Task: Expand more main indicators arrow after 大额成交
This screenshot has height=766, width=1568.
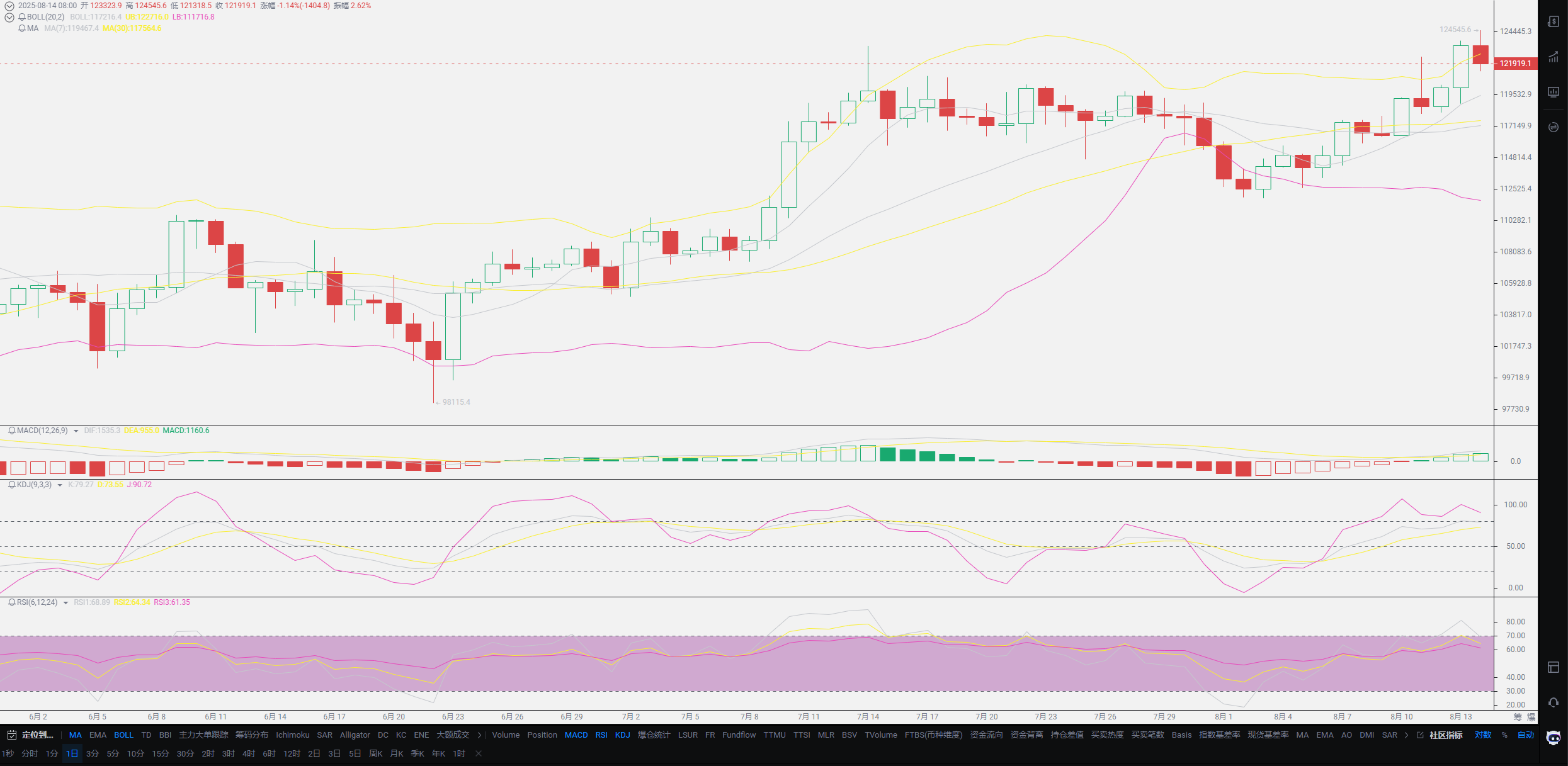Action: pos(479,735)
